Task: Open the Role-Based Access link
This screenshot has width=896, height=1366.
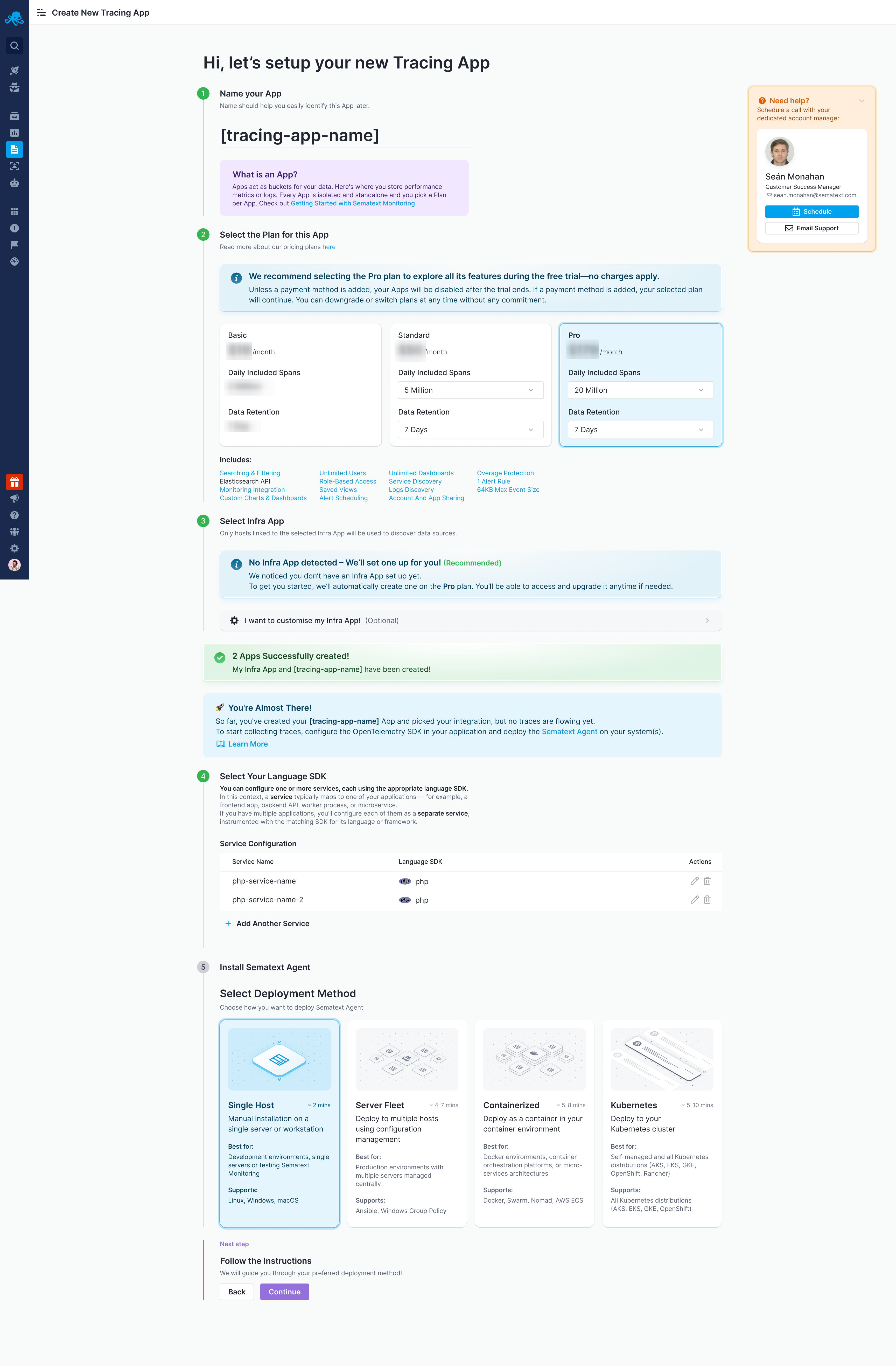Action: pyautogui.click(x=348, y=481)
